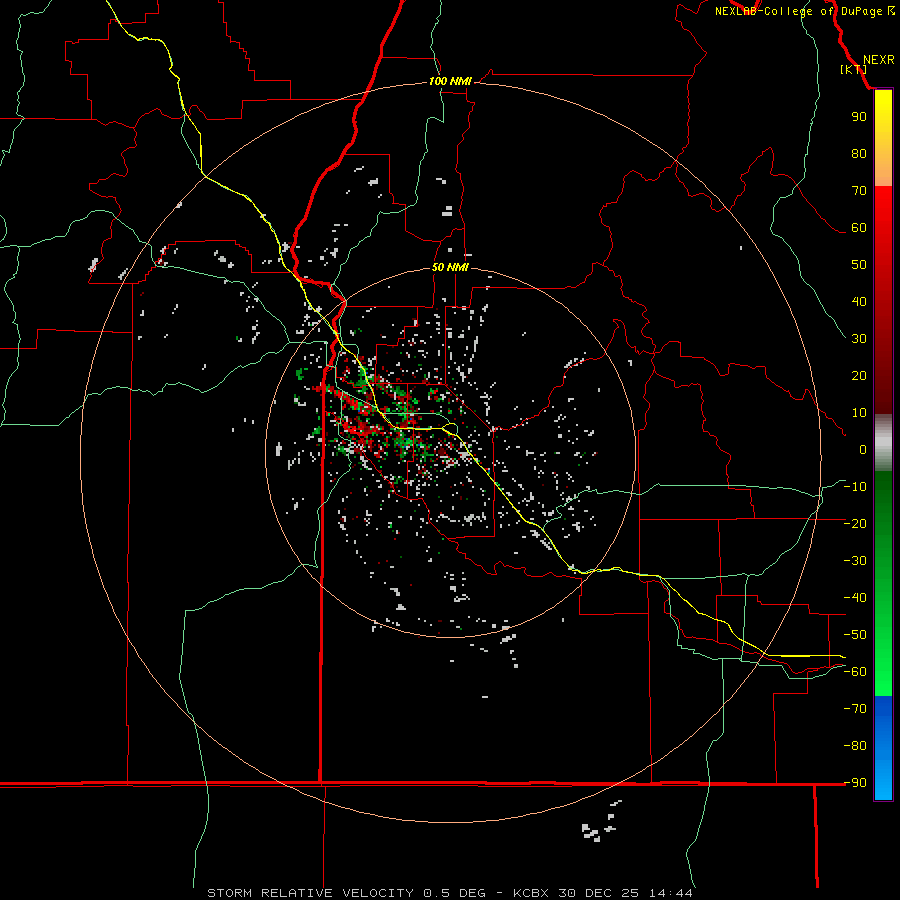Click the -20 scale value
This screenshot has width=900, height=900.
855,523
